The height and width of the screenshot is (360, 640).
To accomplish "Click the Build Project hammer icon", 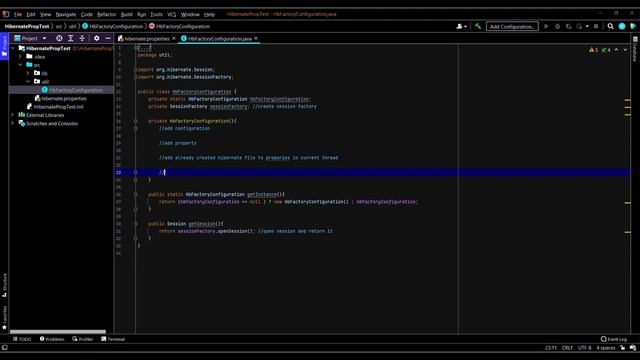I will click(x=478, y=26).
